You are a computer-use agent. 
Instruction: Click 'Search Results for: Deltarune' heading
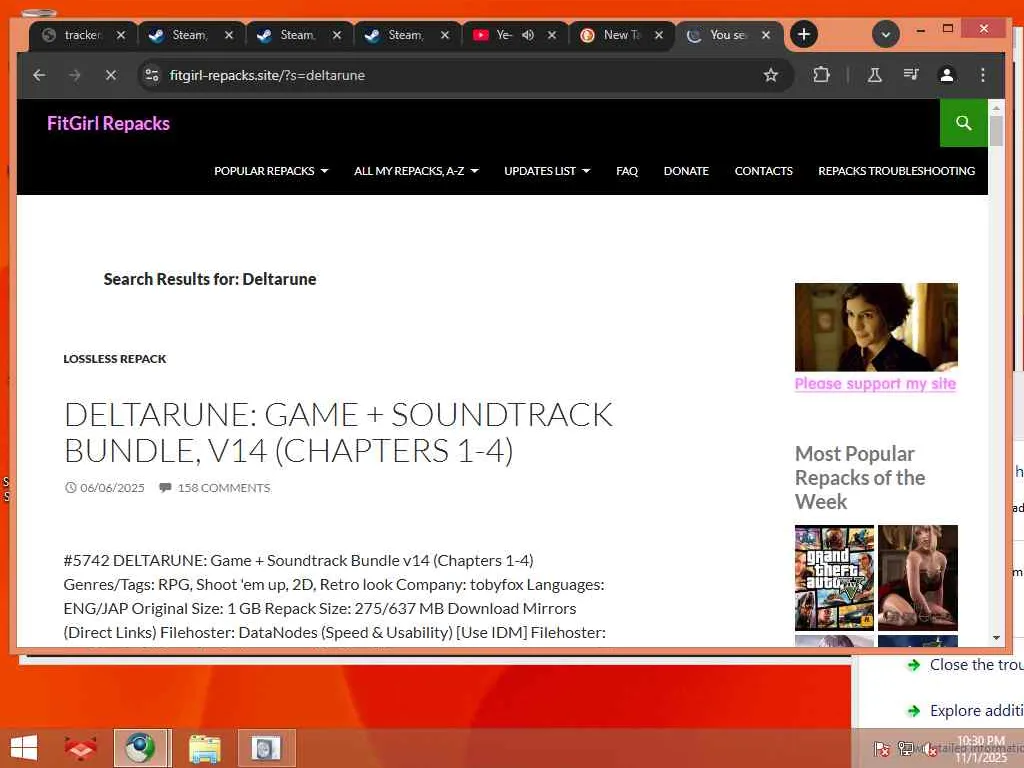pos(210,280)
